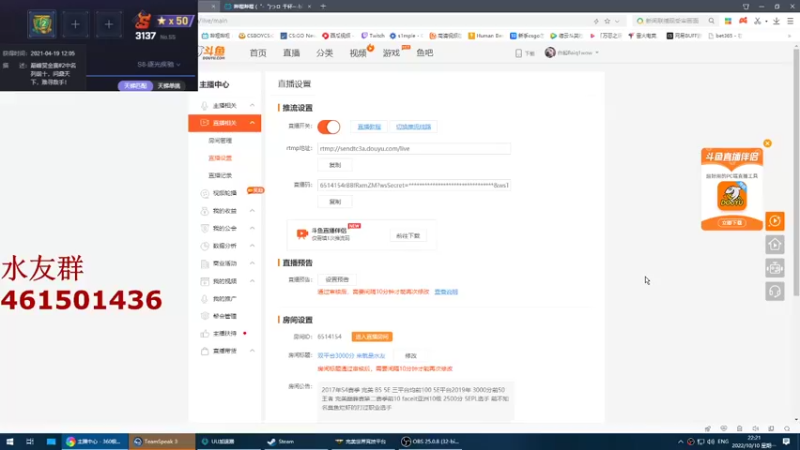The width and height of the screenshot is (800, 450).
Task: Expand the 我的公会 sidebar chevron
Action: pyautogui.click(x=252, y=228)
